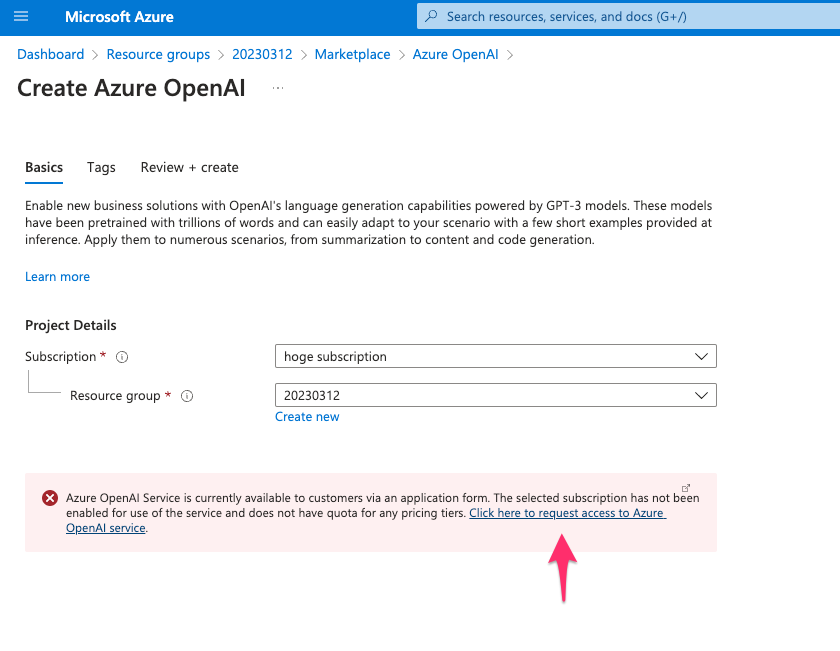Select Create new under Resource group
The image size is (840, 651).
coord(307,416)
